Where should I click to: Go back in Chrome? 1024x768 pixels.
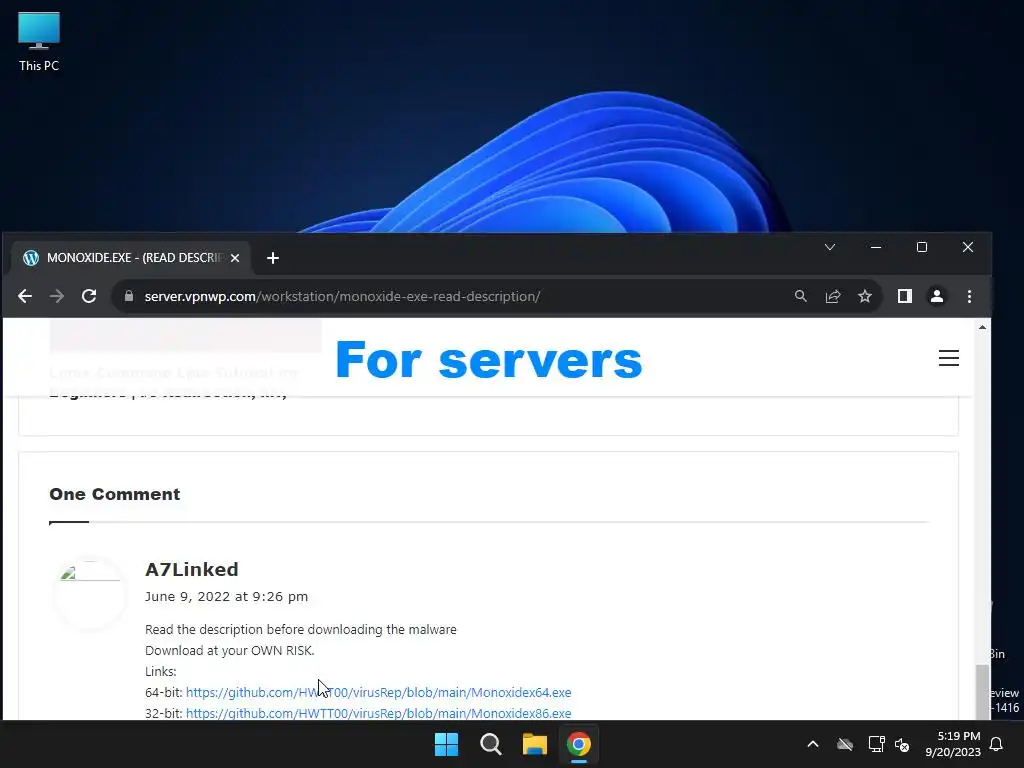25,296
